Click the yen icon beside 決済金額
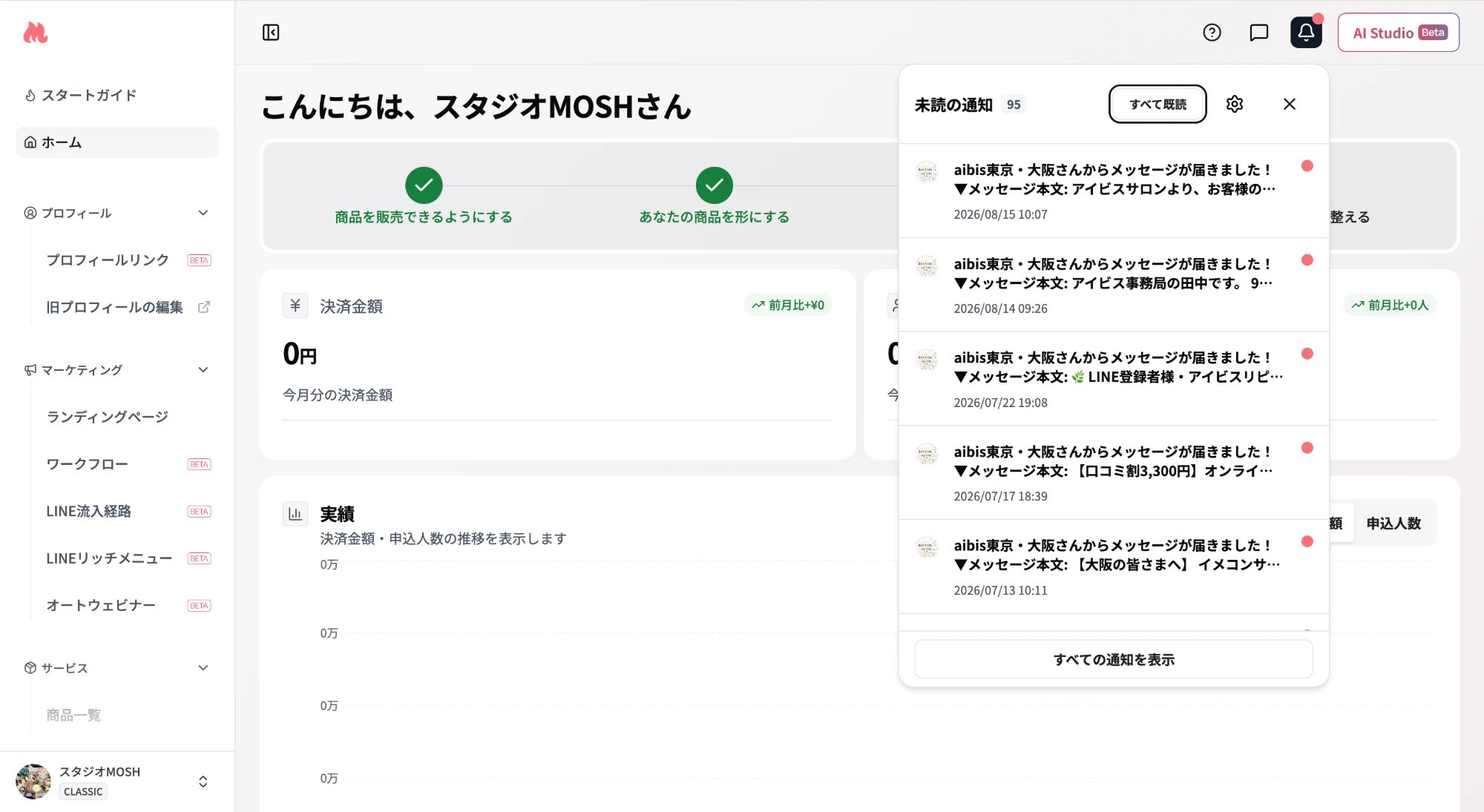 click(x=295, y=306)
